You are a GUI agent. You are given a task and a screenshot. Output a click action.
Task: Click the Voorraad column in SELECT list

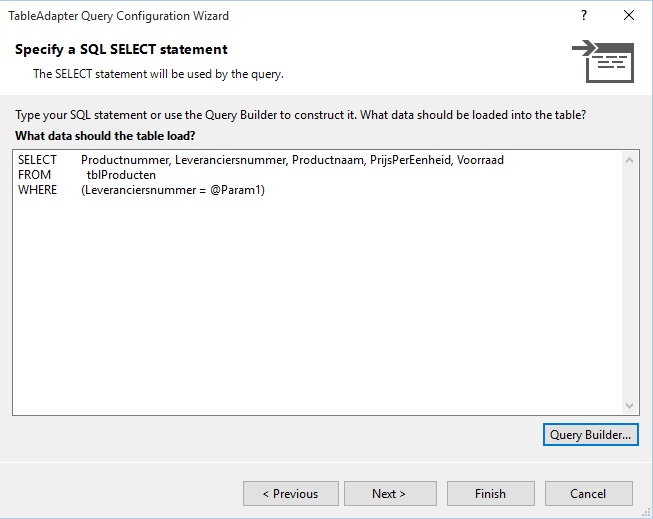pos(480,160)
